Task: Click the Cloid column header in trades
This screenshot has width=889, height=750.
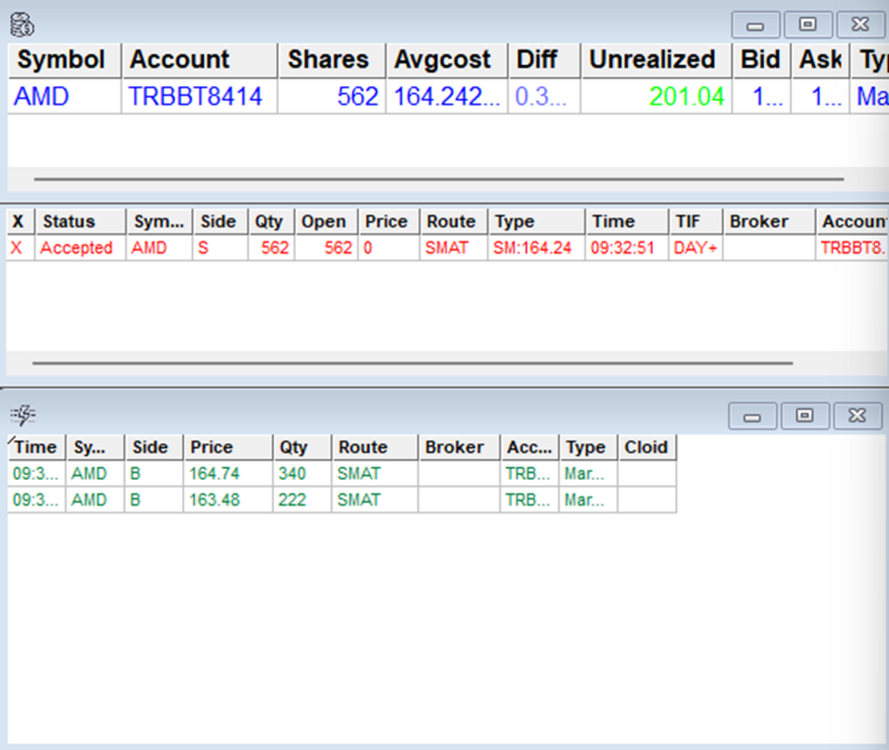Action: (x=646, y=447)
